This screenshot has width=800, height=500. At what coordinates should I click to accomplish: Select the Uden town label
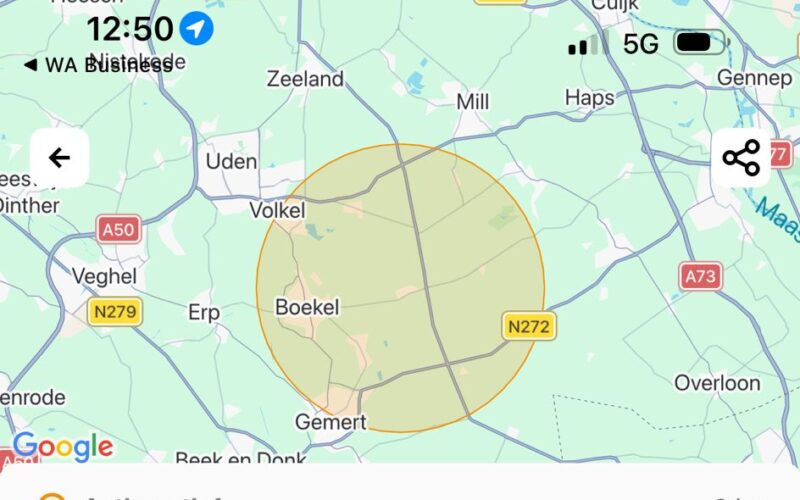coord(231,162)
